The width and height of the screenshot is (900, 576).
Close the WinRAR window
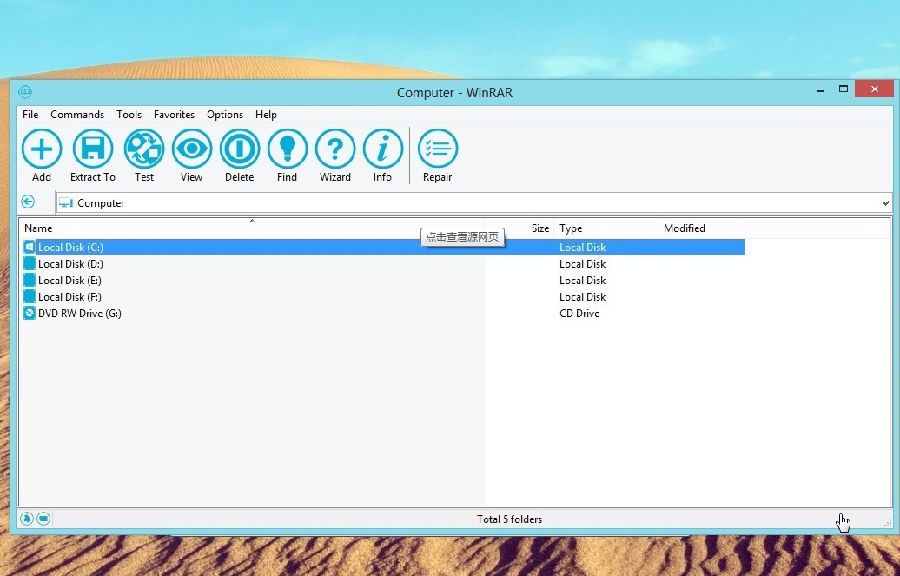click(874, 89)
